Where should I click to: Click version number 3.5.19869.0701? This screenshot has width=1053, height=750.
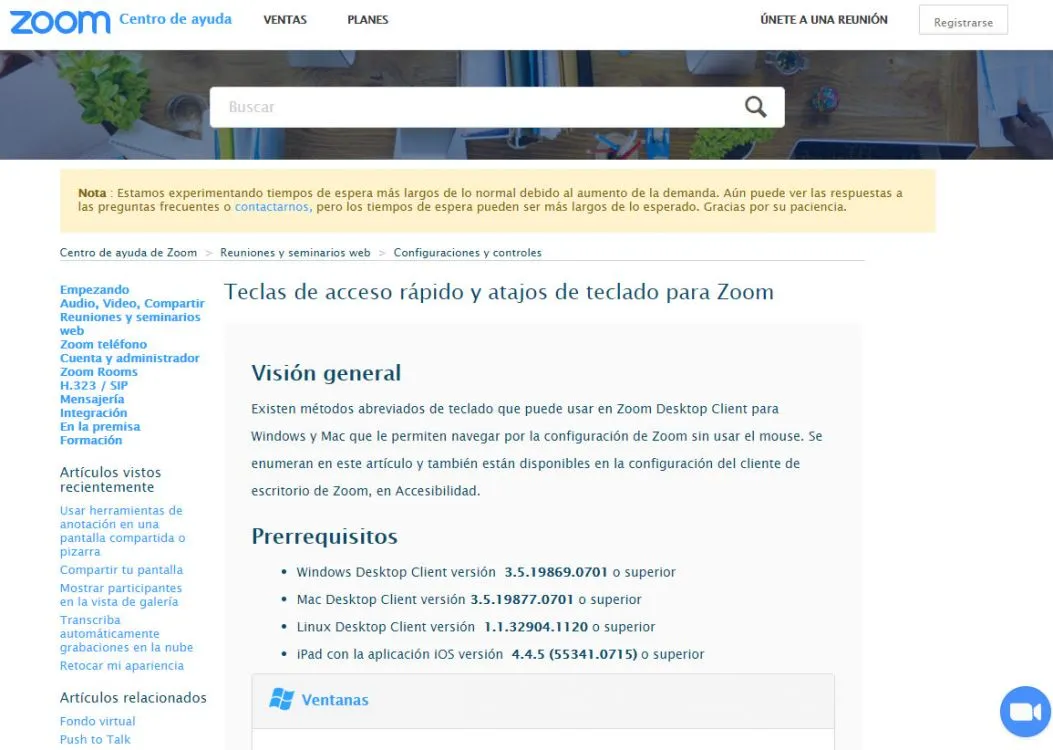click(x=556, y=572)
